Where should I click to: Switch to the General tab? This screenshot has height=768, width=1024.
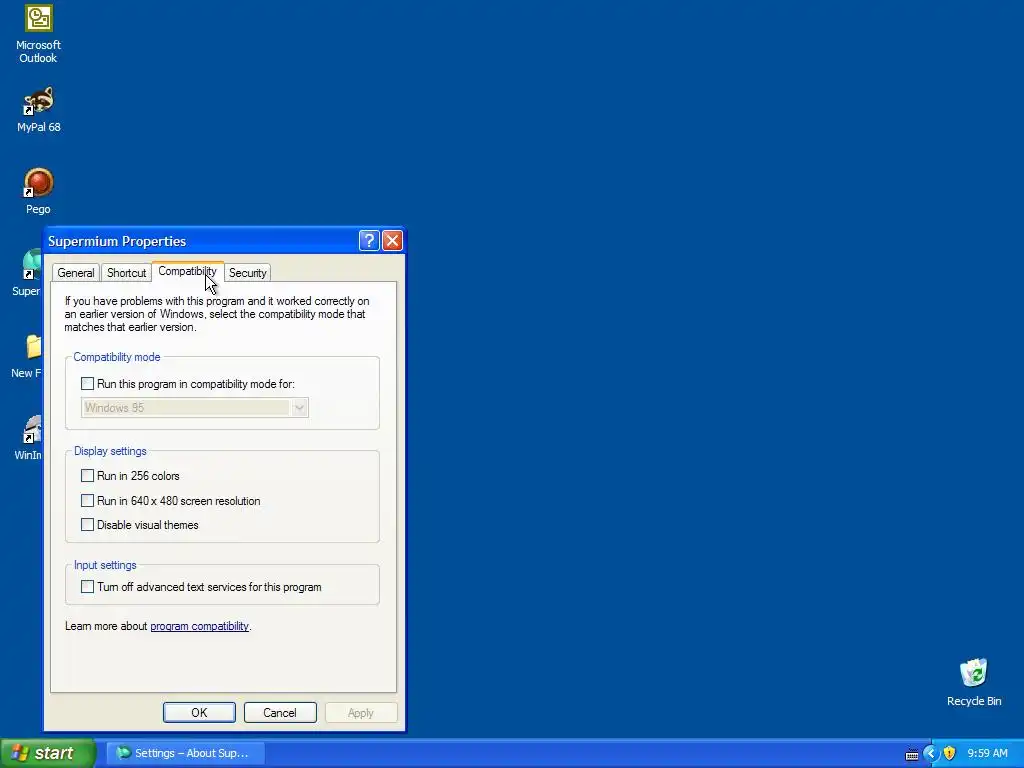[76, 273]
